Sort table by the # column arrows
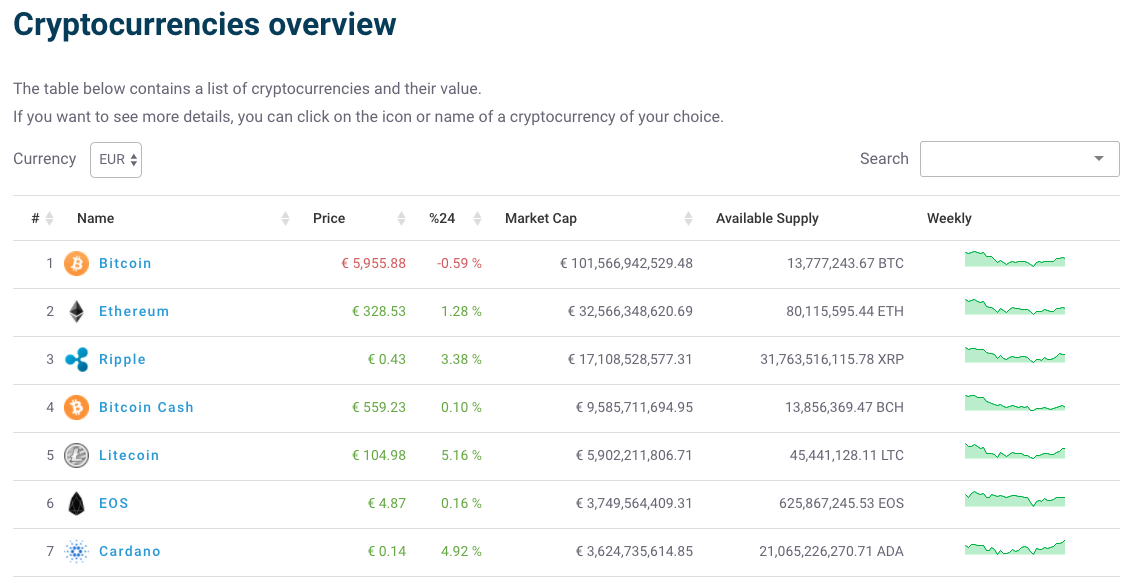 click(x=49, y=218)
